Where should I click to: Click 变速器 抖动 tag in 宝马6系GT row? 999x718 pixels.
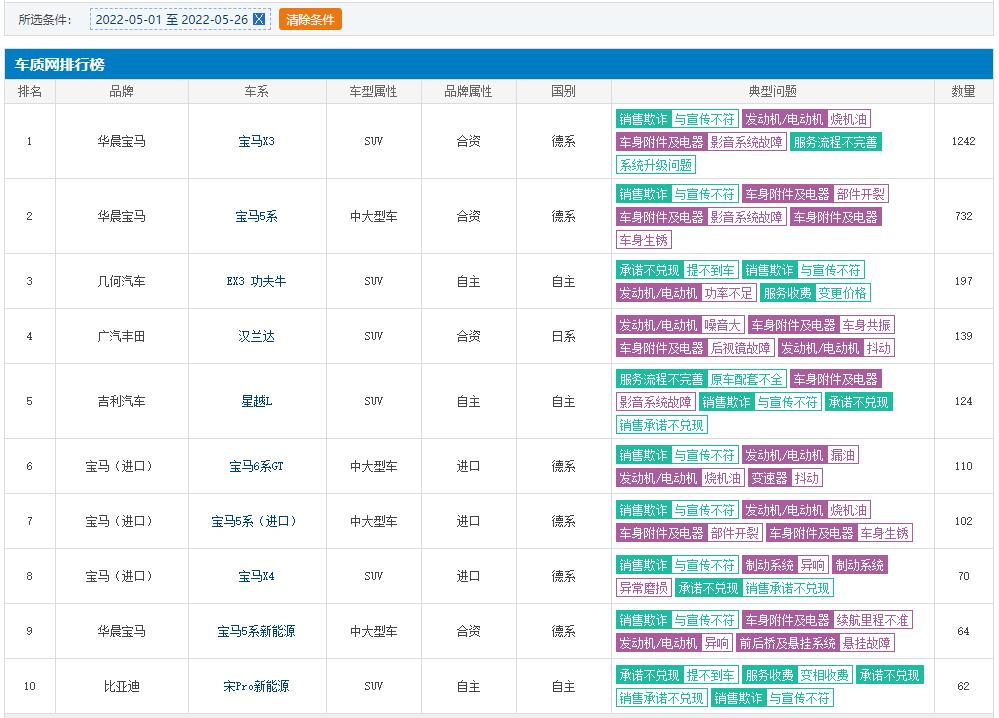785,478
